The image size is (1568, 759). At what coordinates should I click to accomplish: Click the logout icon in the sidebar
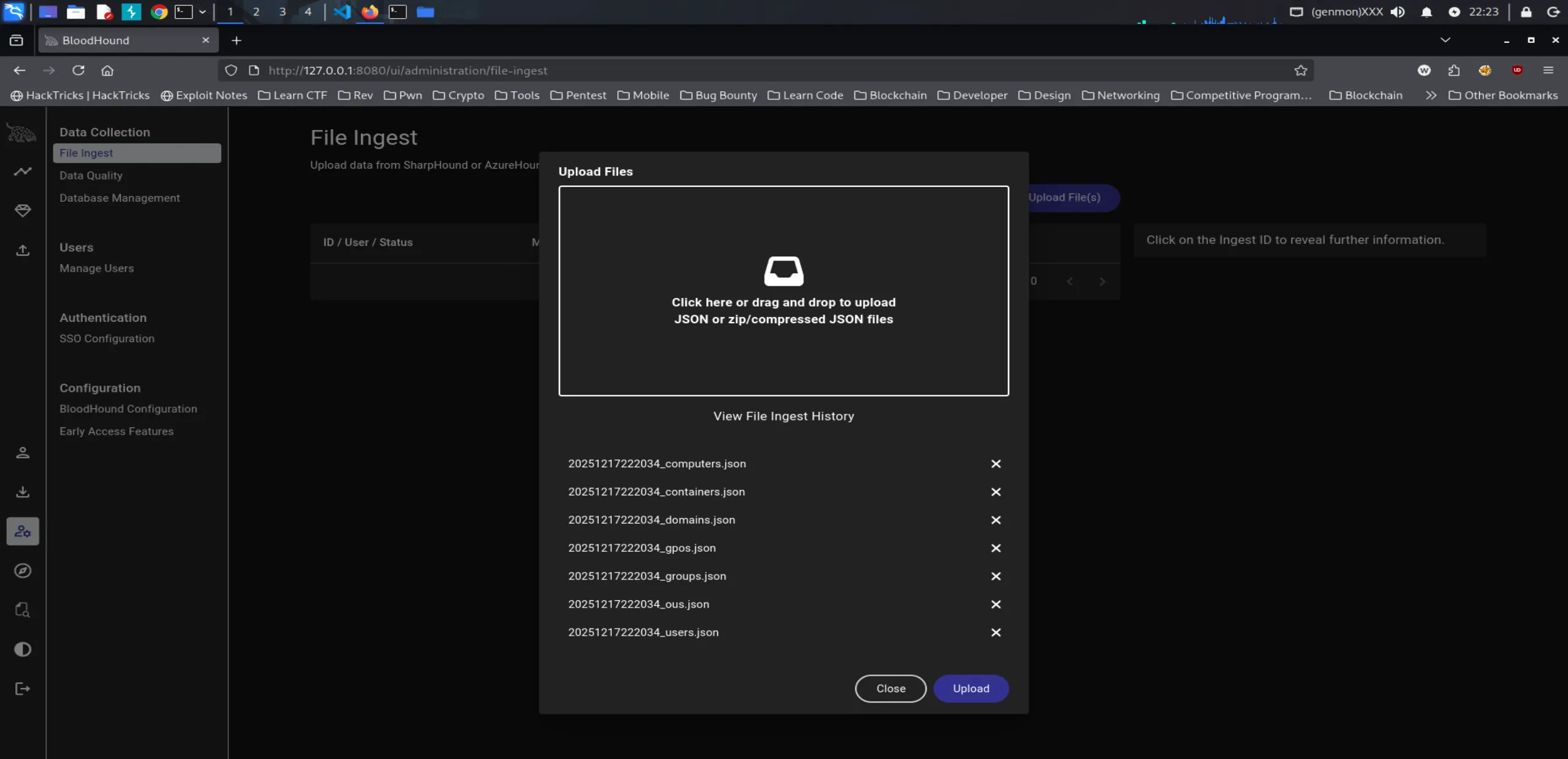click(23, 688)
